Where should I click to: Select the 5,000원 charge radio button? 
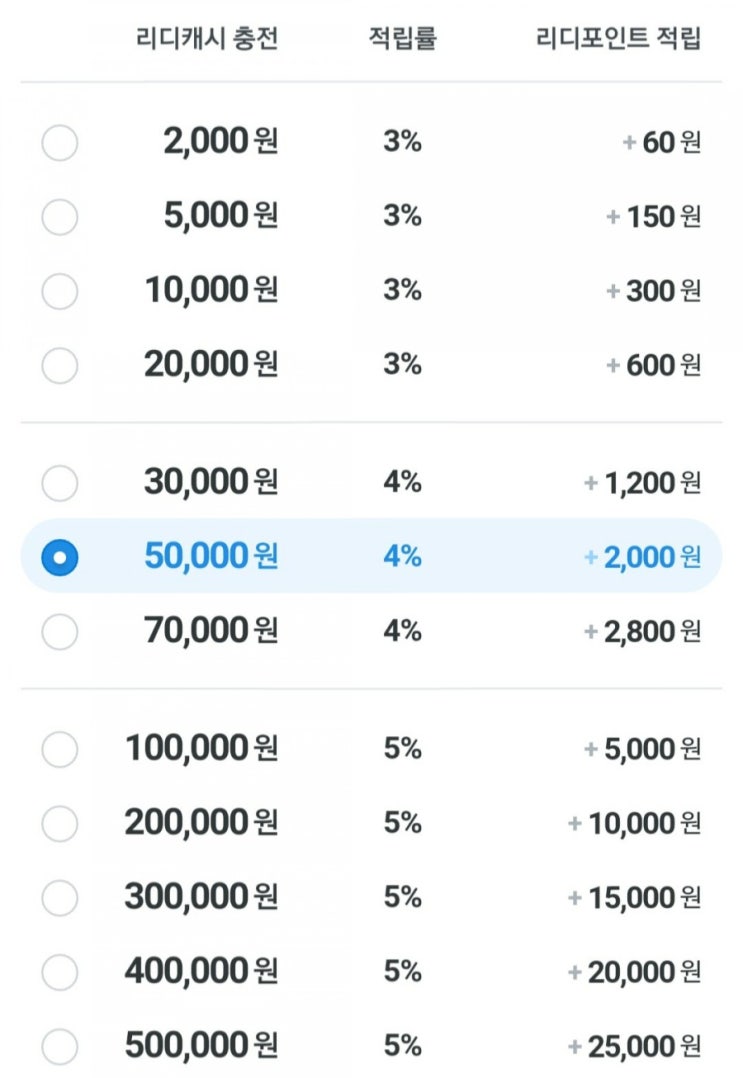tap(60, 217)
